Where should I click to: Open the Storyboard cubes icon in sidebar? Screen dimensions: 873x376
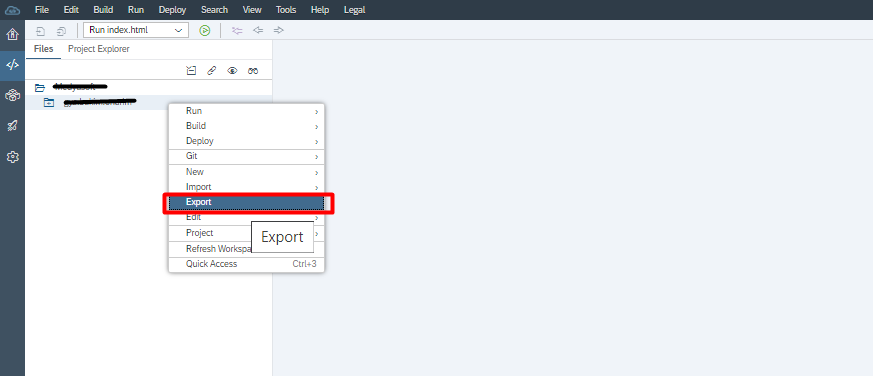[12, 95]
